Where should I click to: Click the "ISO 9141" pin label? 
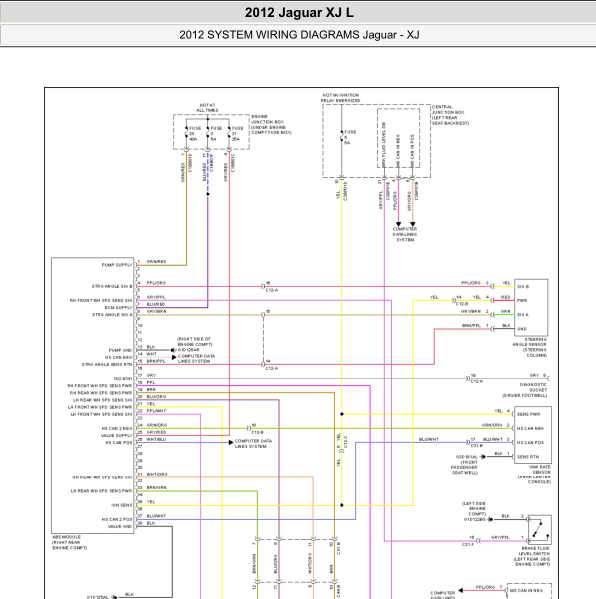123,379
